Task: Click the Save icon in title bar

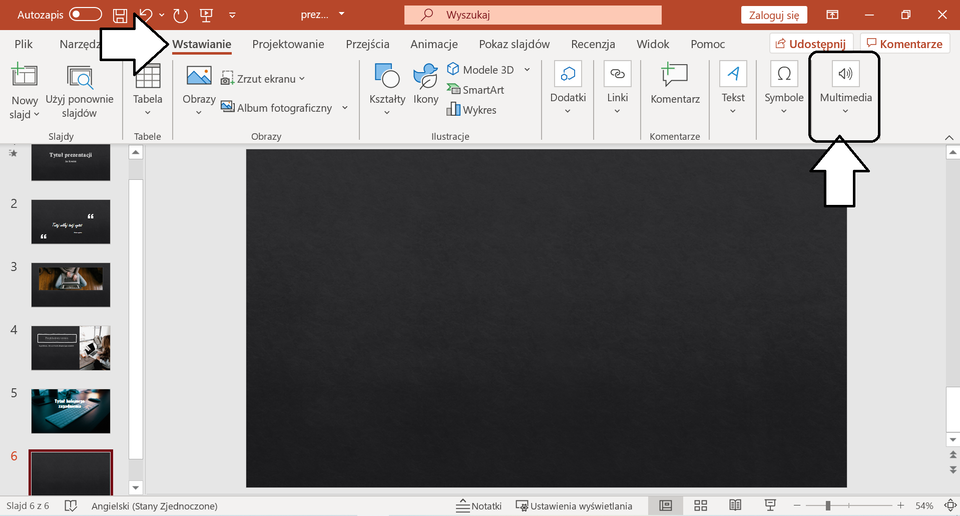Action: click(120, 15)
